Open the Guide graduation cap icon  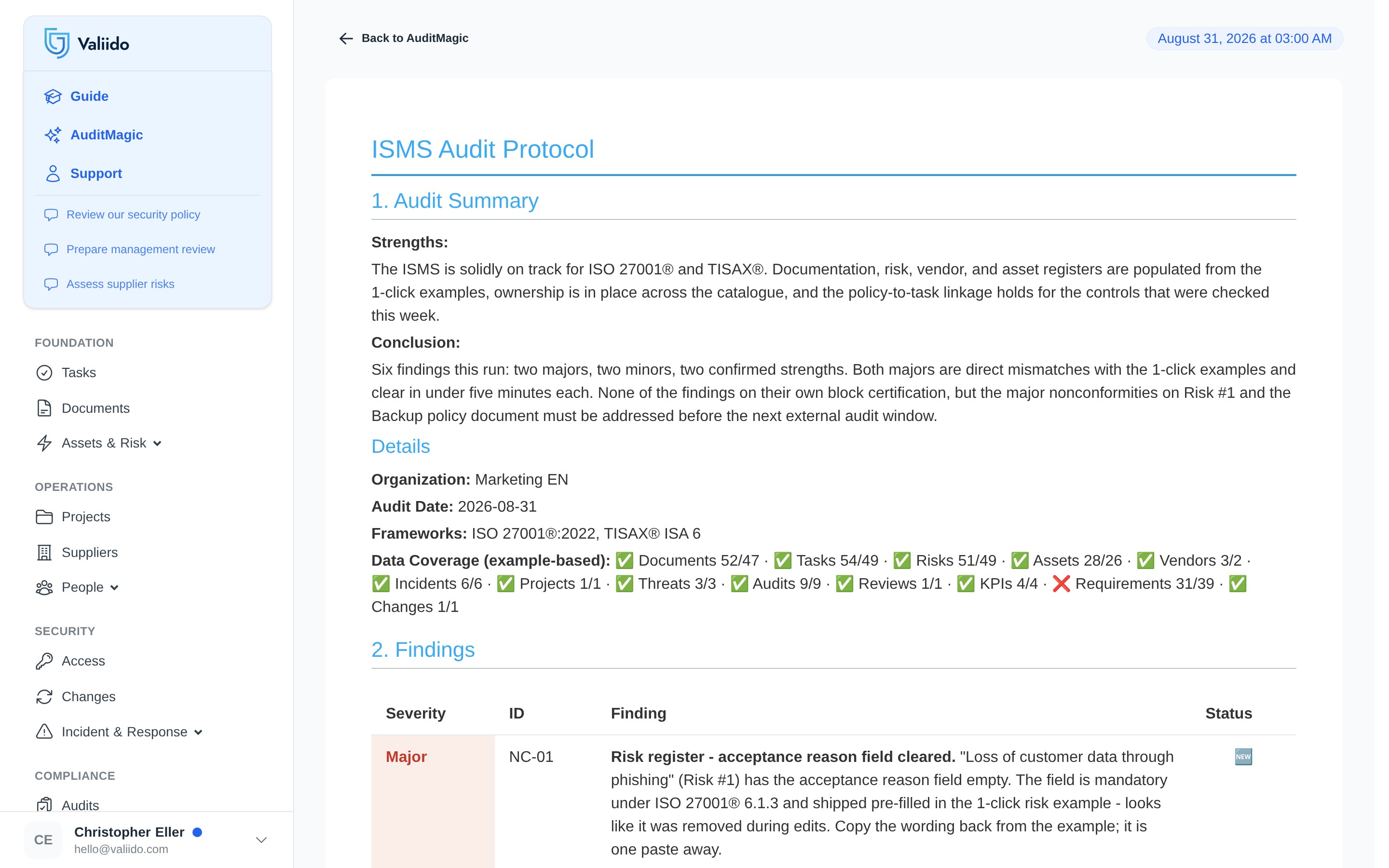53,96
